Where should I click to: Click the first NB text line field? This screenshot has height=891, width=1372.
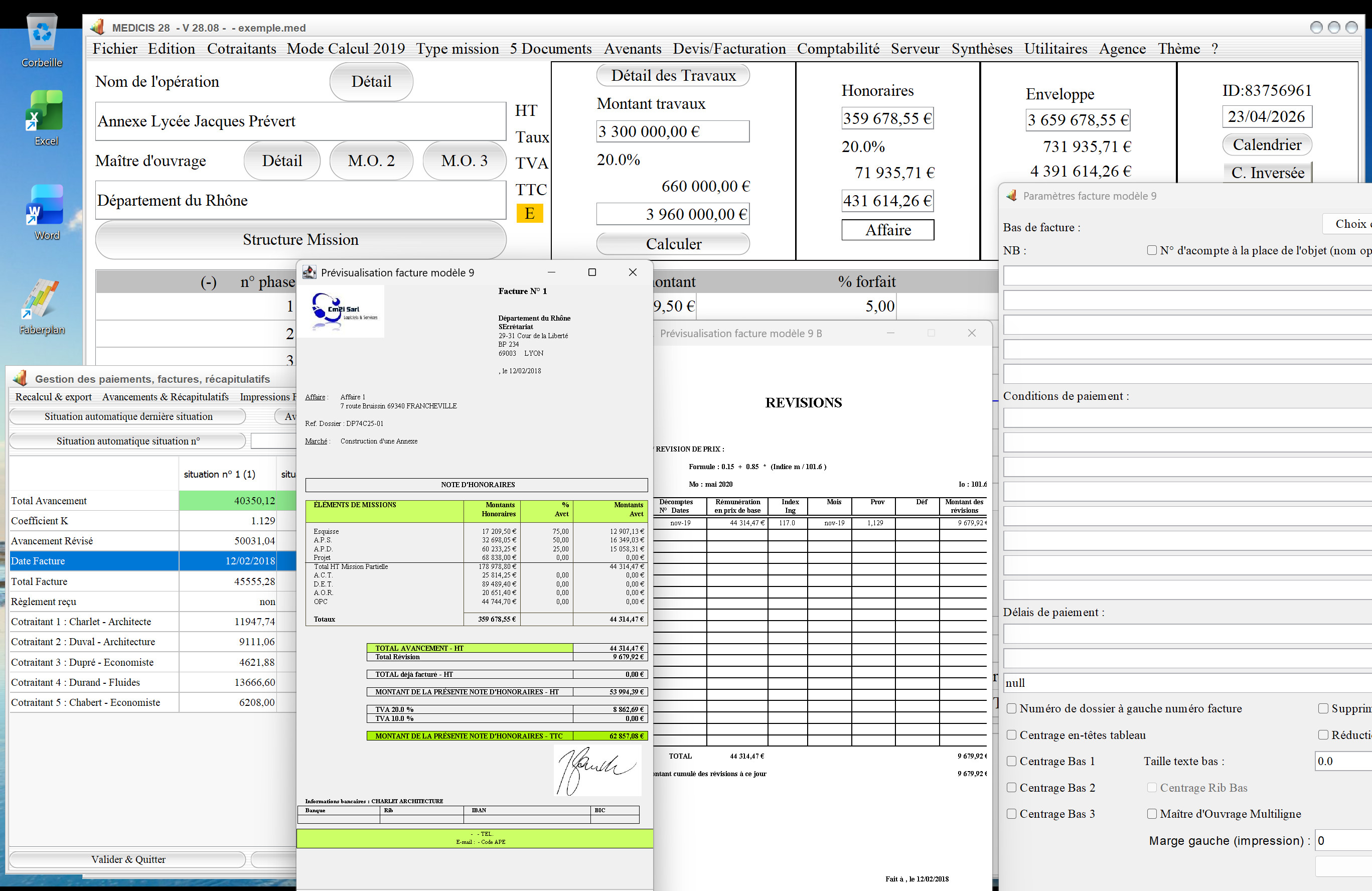click(1187, 275)
